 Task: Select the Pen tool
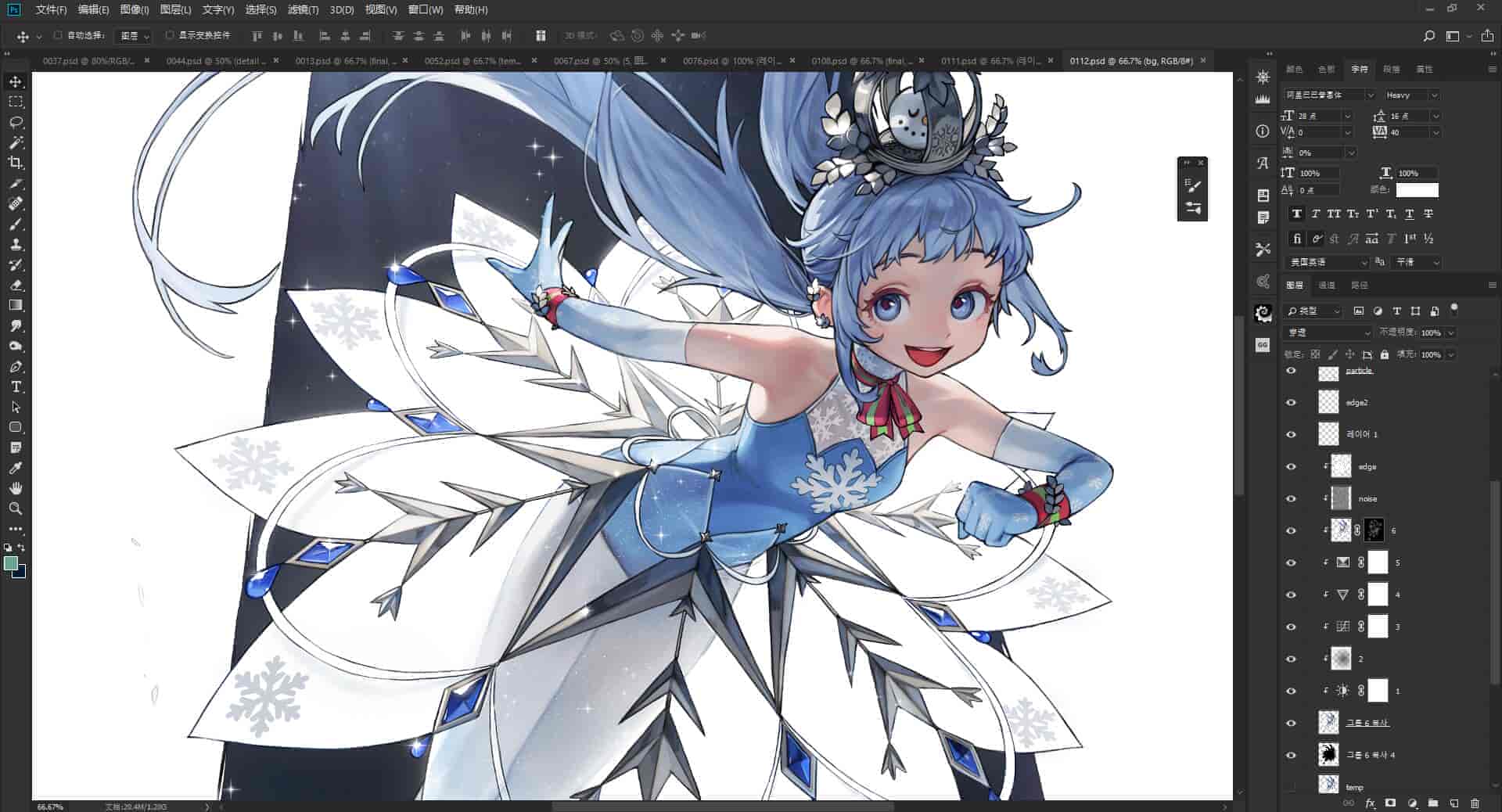coord(16,366)
